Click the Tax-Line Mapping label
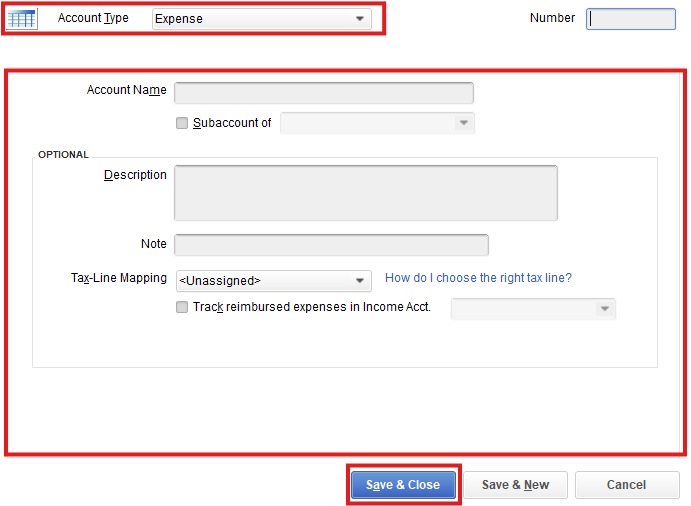This screenshot has width=691, height=506. pos(113,278)
